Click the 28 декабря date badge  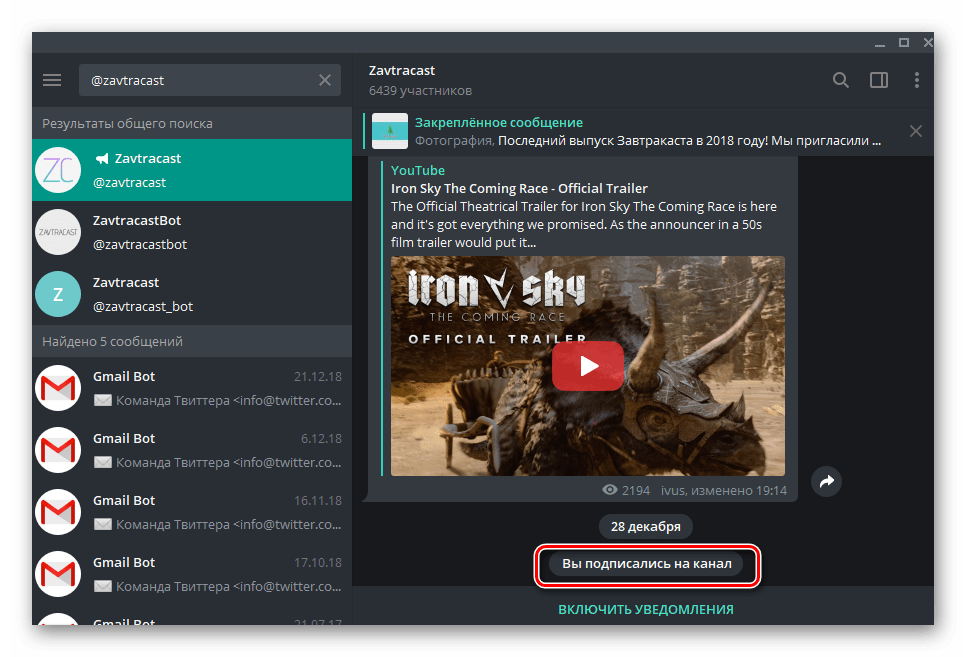click(646, 526)
